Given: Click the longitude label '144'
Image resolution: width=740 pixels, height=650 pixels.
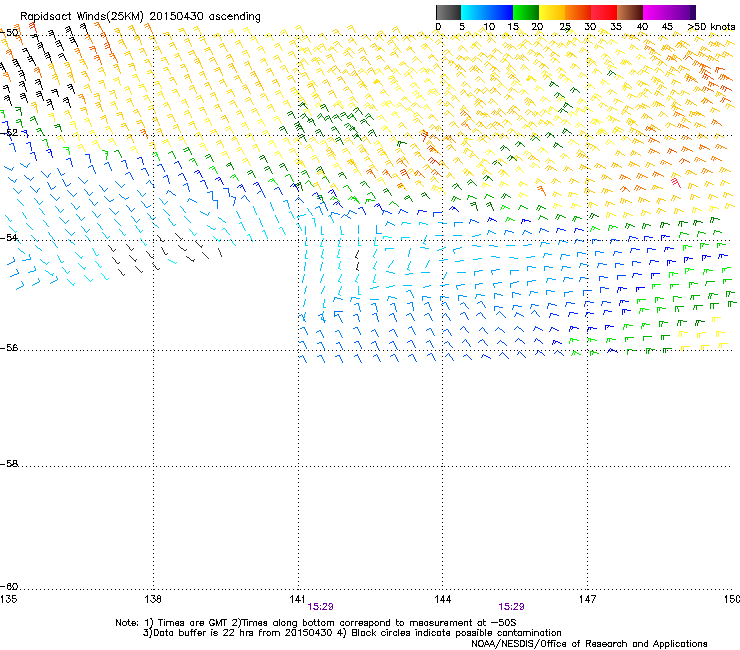Looking at the screenshot, I should [x=443, y=599].
